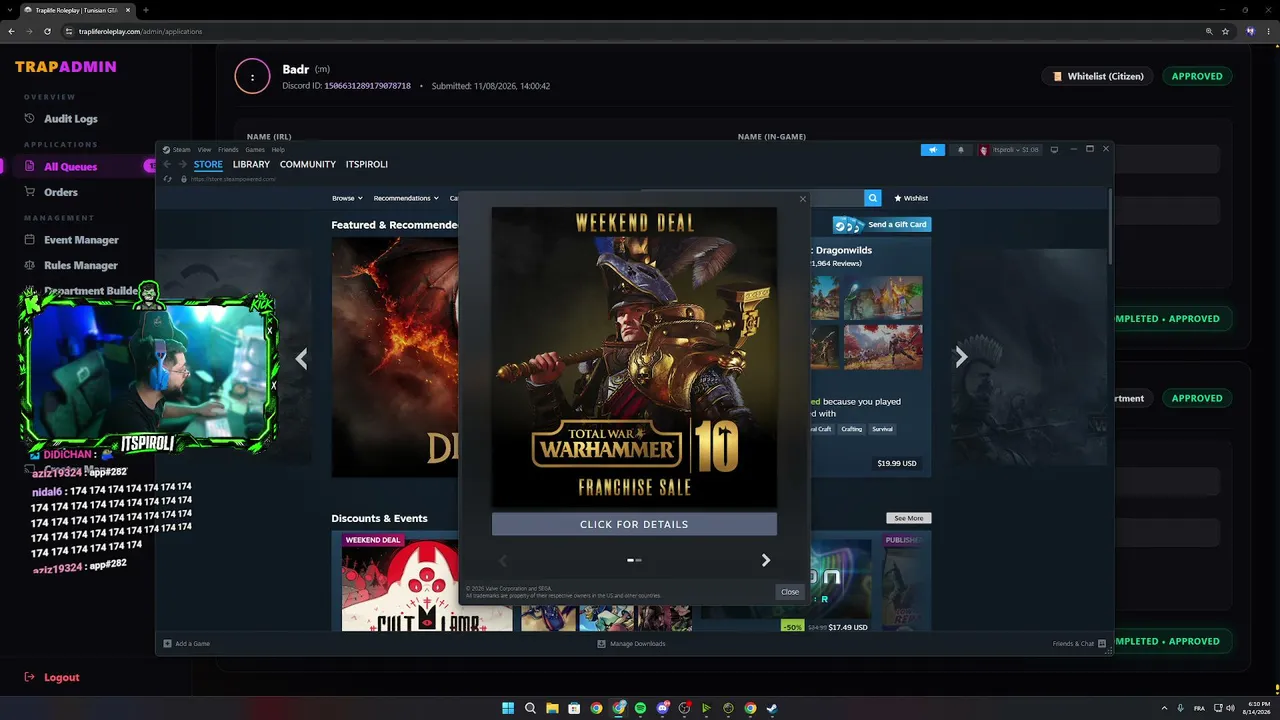The image size is (1280, 720).
Task: Open All Queues in the TrapAdmin sidebar
Action: point(70,167)
